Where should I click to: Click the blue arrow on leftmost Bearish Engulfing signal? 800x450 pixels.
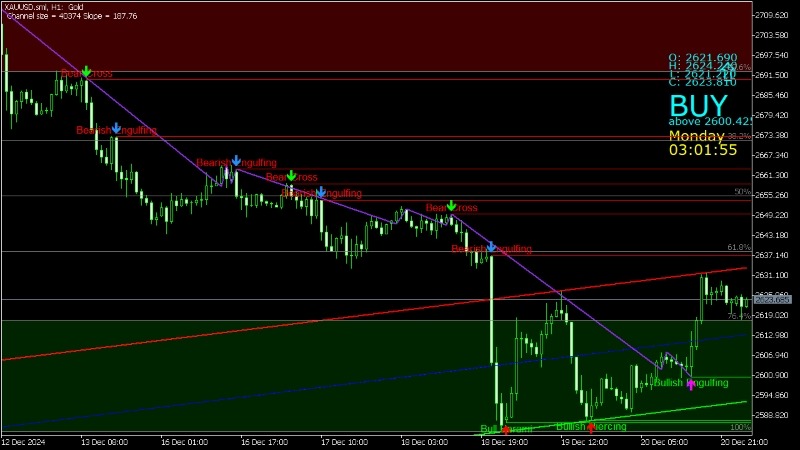coord(116,128)
